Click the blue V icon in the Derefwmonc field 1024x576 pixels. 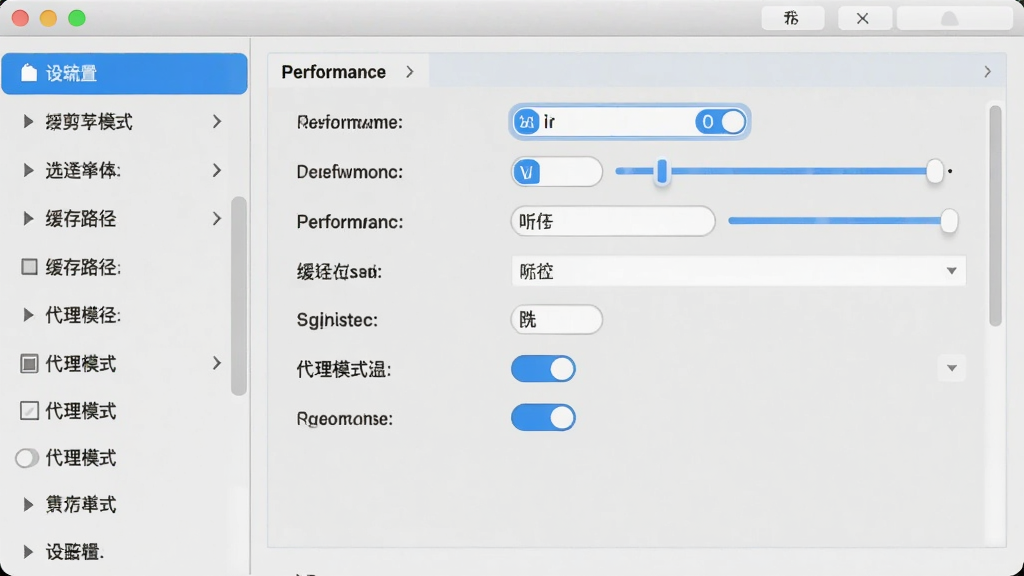[x=526, y=172]
